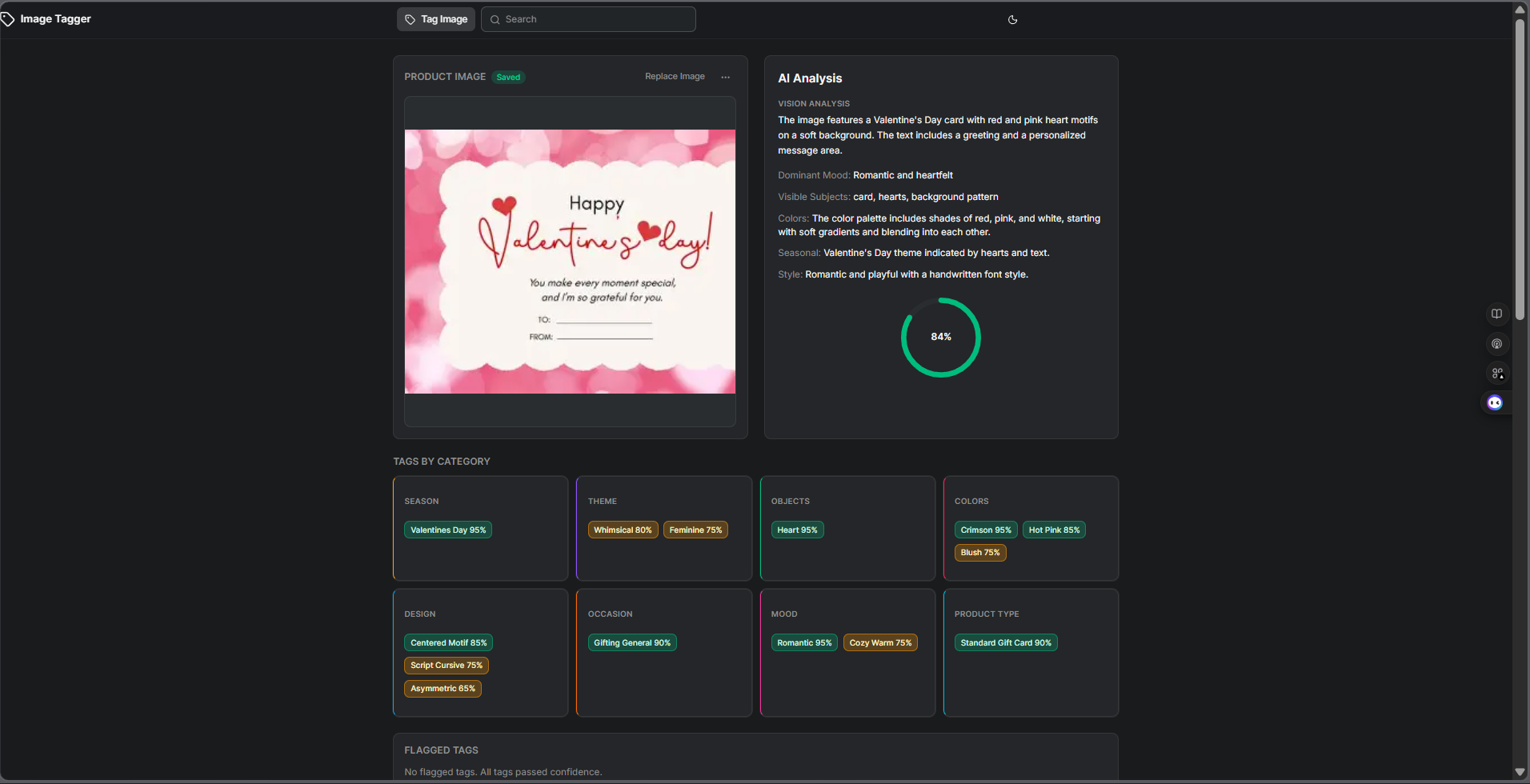Image resolution: width=1530 pixels, height=784 pixels.
Task: Toggle the Heart 95% objects tag
Action: [796, 530]
